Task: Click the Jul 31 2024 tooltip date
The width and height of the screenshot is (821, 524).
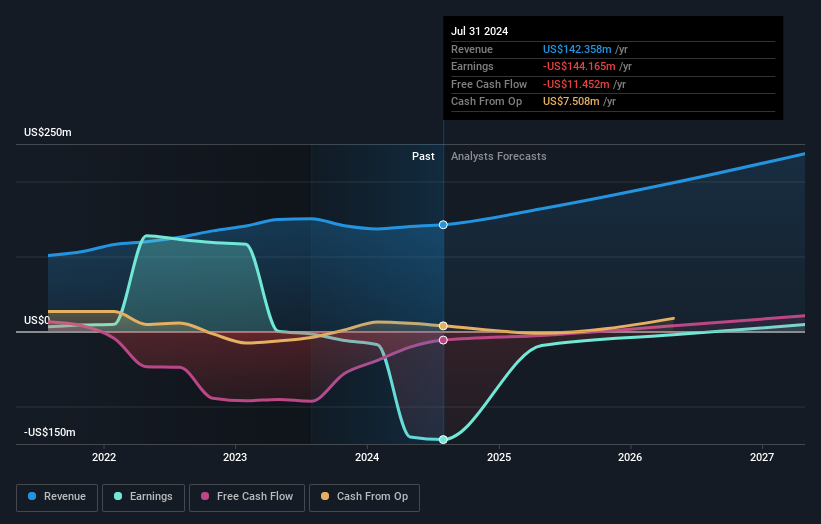Action: [x=480, y=31]
